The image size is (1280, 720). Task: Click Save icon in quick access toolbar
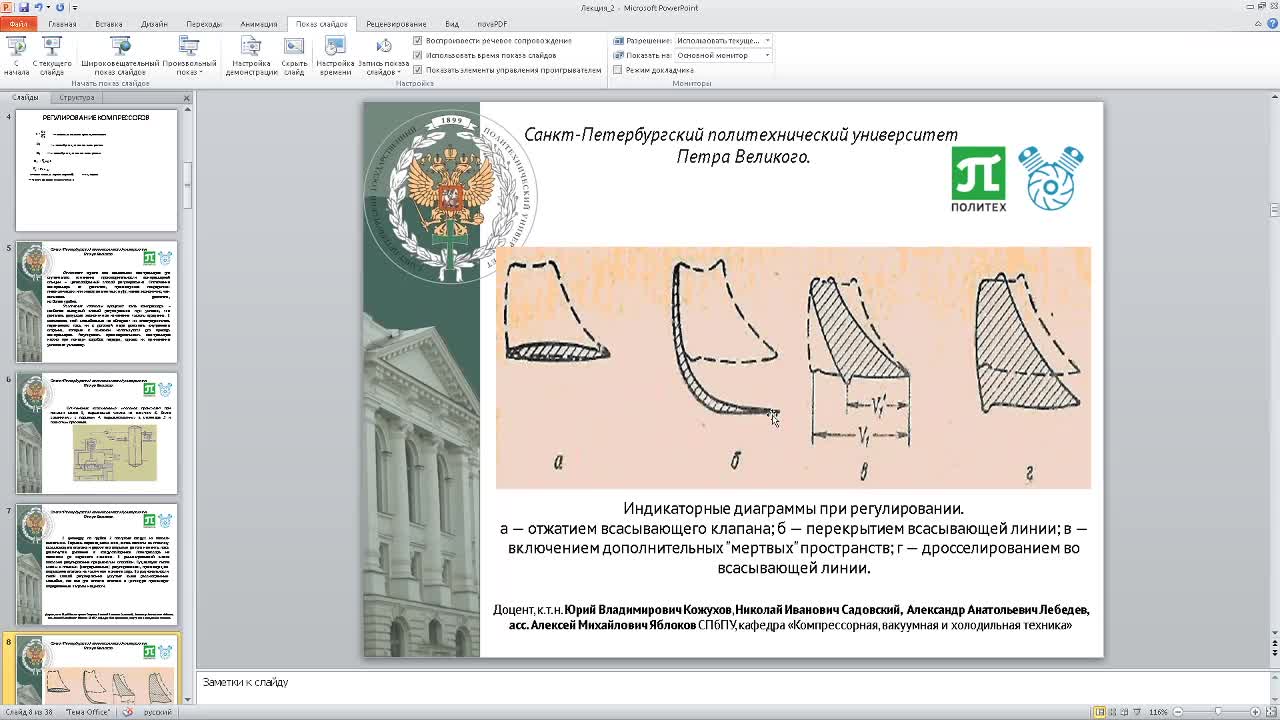23,7
